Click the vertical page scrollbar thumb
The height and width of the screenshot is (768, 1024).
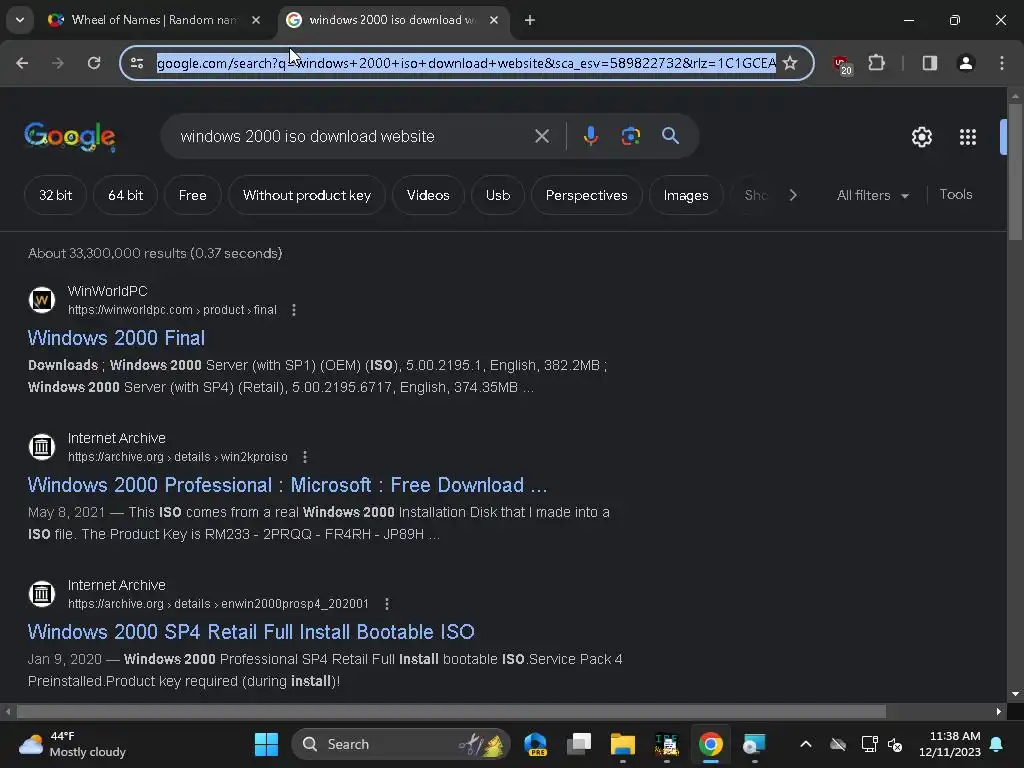click(x=1015, y=172)
